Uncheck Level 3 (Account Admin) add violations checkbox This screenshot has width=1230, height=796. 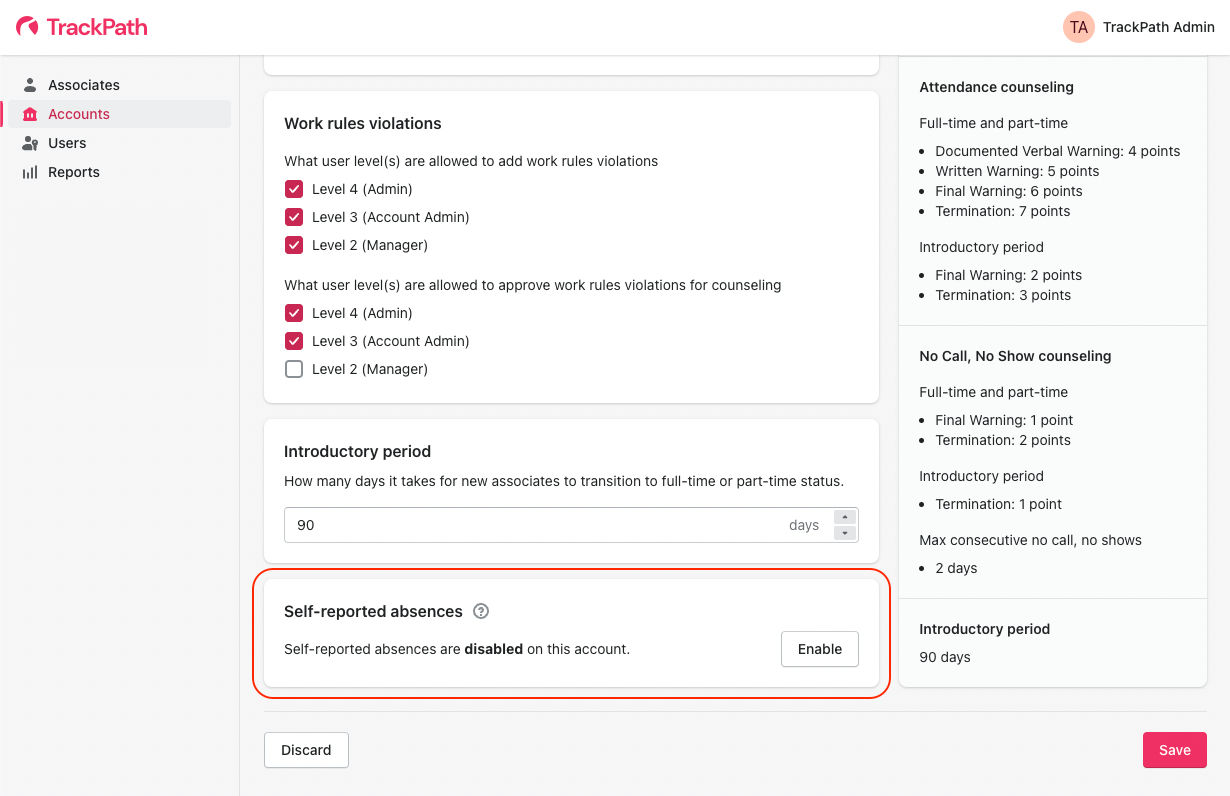click(x=294, y=216)
